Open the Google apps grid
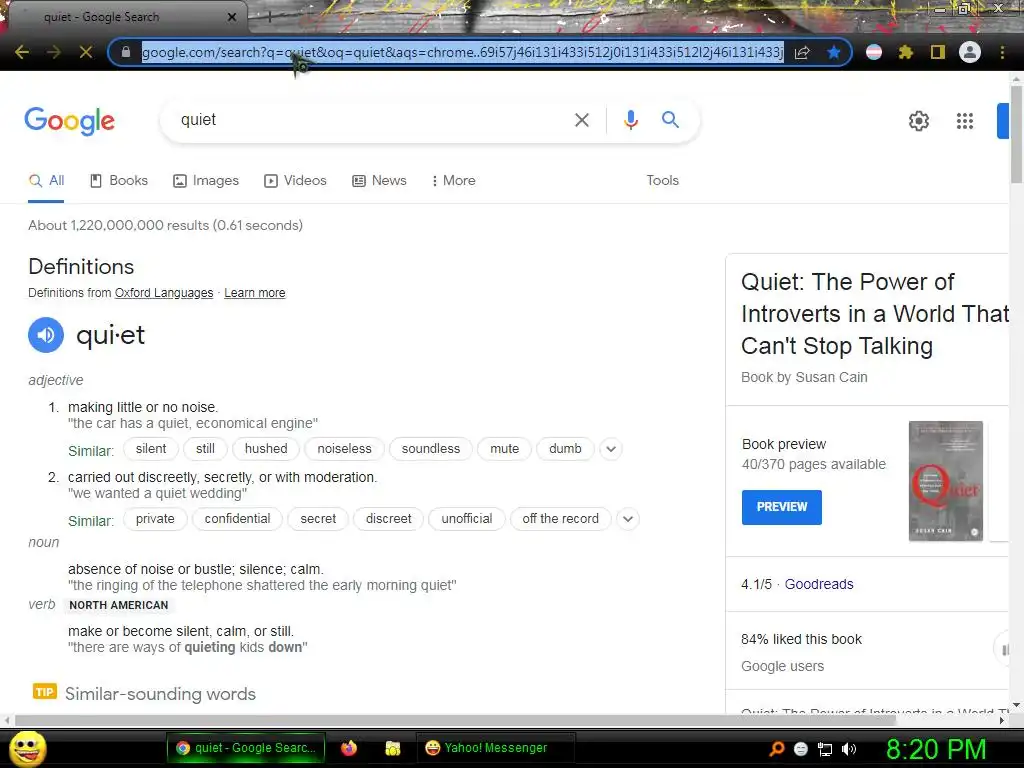 tap(965, 121)
